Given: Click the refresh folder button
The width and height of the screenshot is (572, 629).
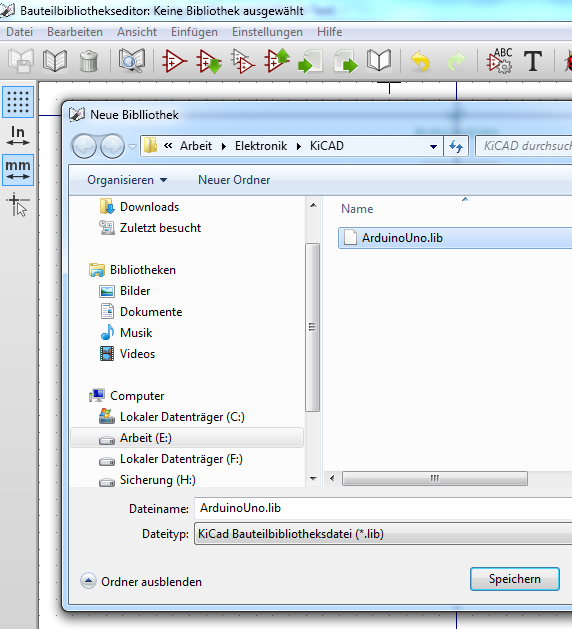Looking at the screenshot, I should click(x=456, y=146).
